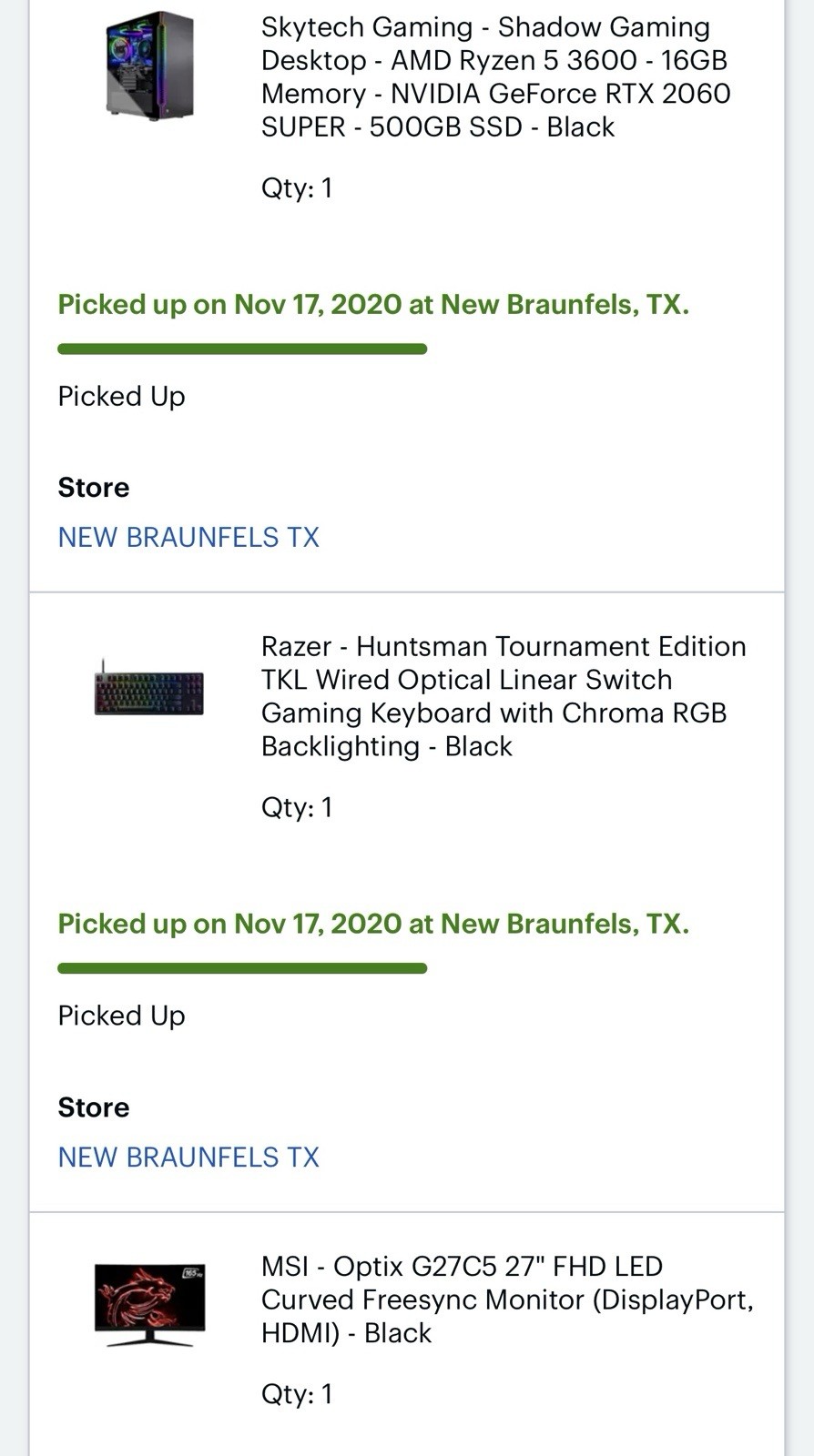814x1456 pixels.
Task: Open the NEW BRAUNFELS TX store link under the Razer keyboard
Action: tap(188, 1157)
